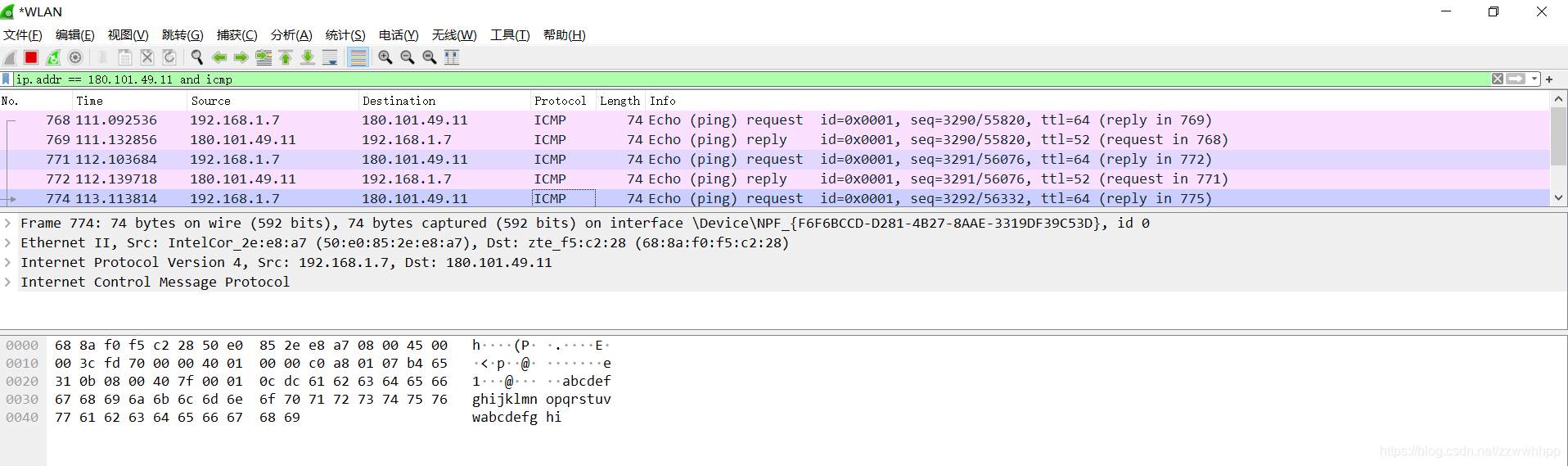1568x466 pixels.
Task: Go to the previous packet arrow
Action: click(x=219, y=57)
